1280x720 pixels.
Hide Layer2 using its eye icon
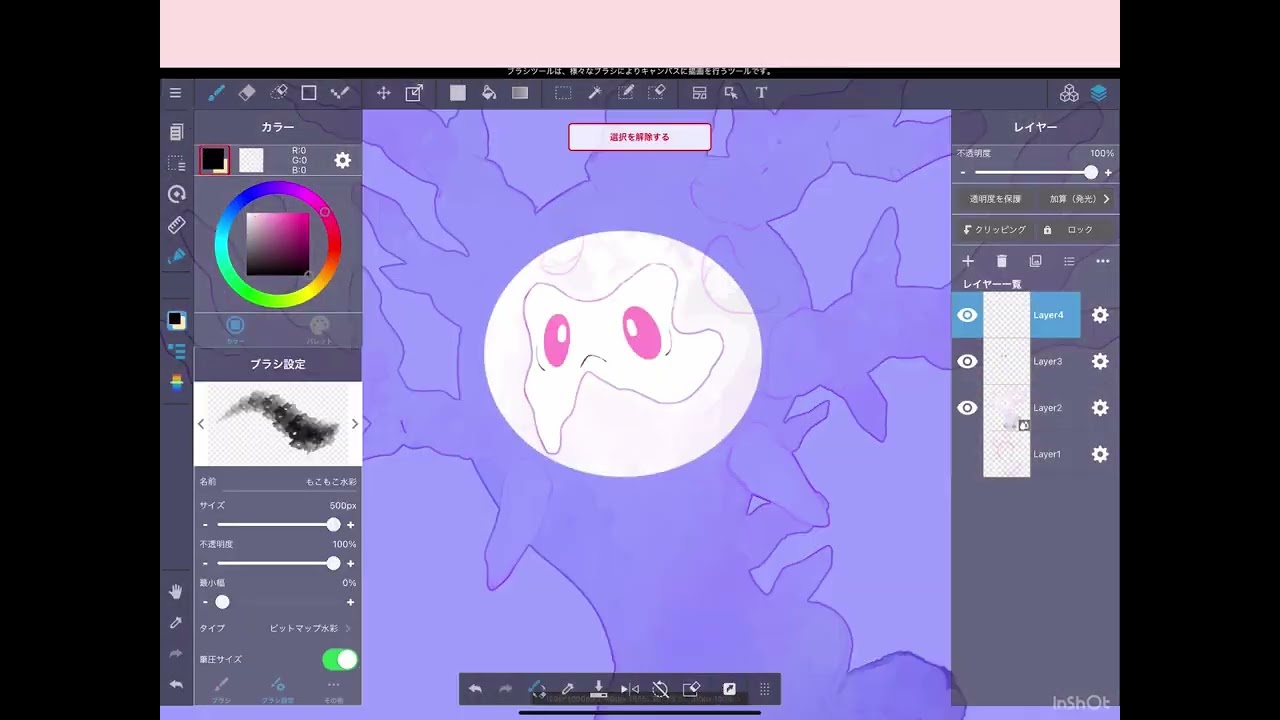tap(967, 408)
